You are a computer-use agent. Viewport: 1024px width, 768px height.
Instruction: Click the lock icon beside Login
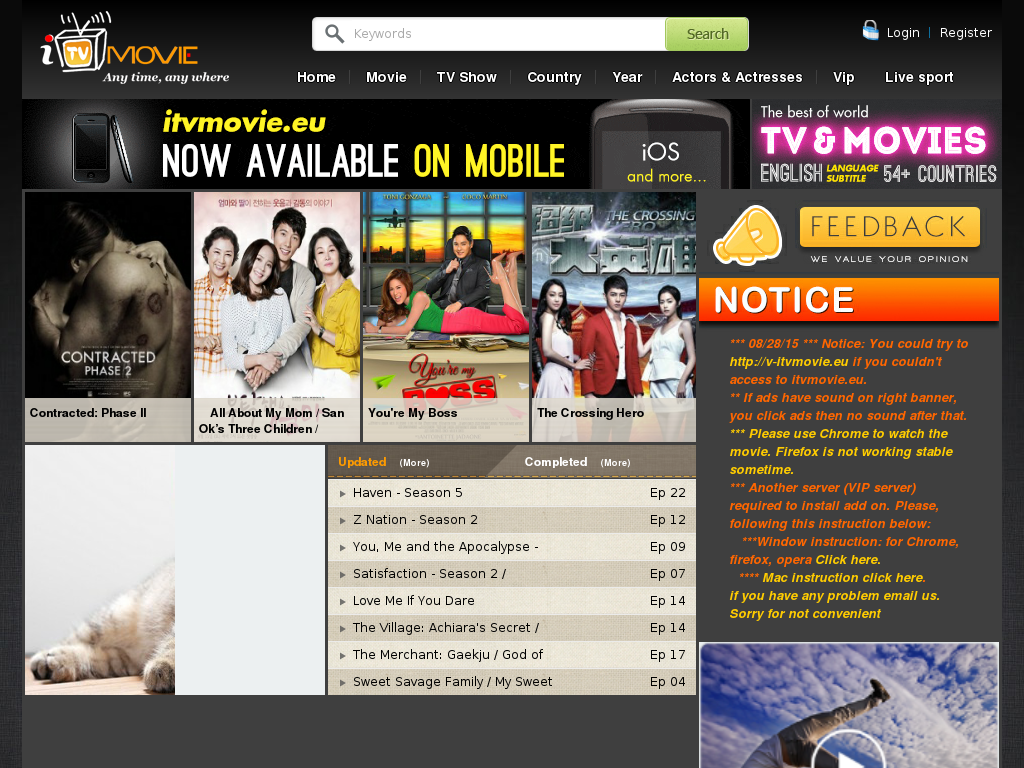[870, 30]
